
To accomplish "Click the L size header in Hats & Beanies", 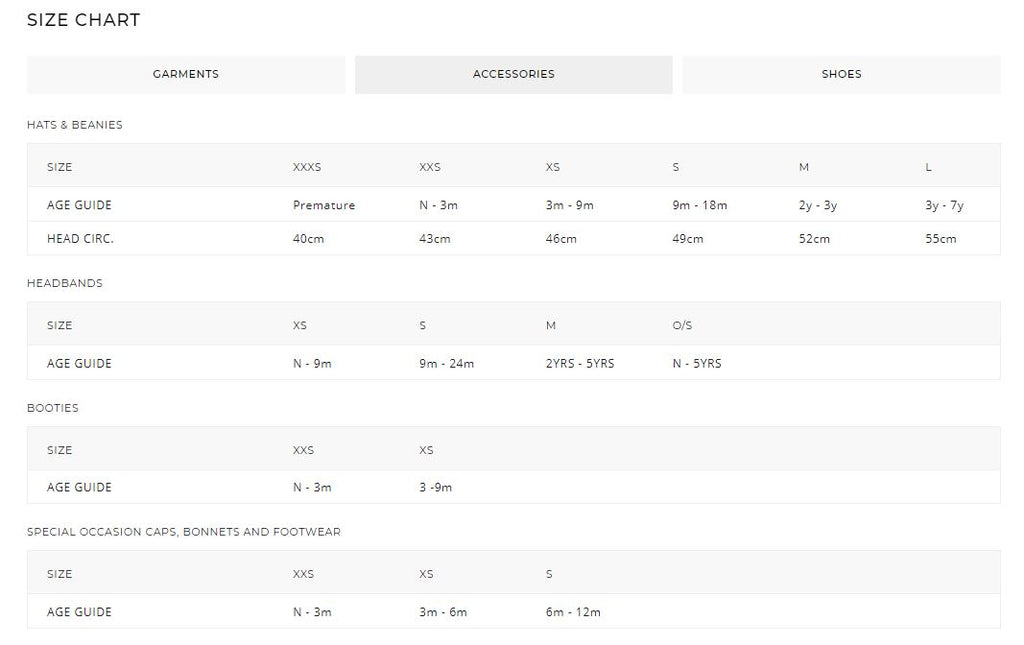I will [929, 167].
